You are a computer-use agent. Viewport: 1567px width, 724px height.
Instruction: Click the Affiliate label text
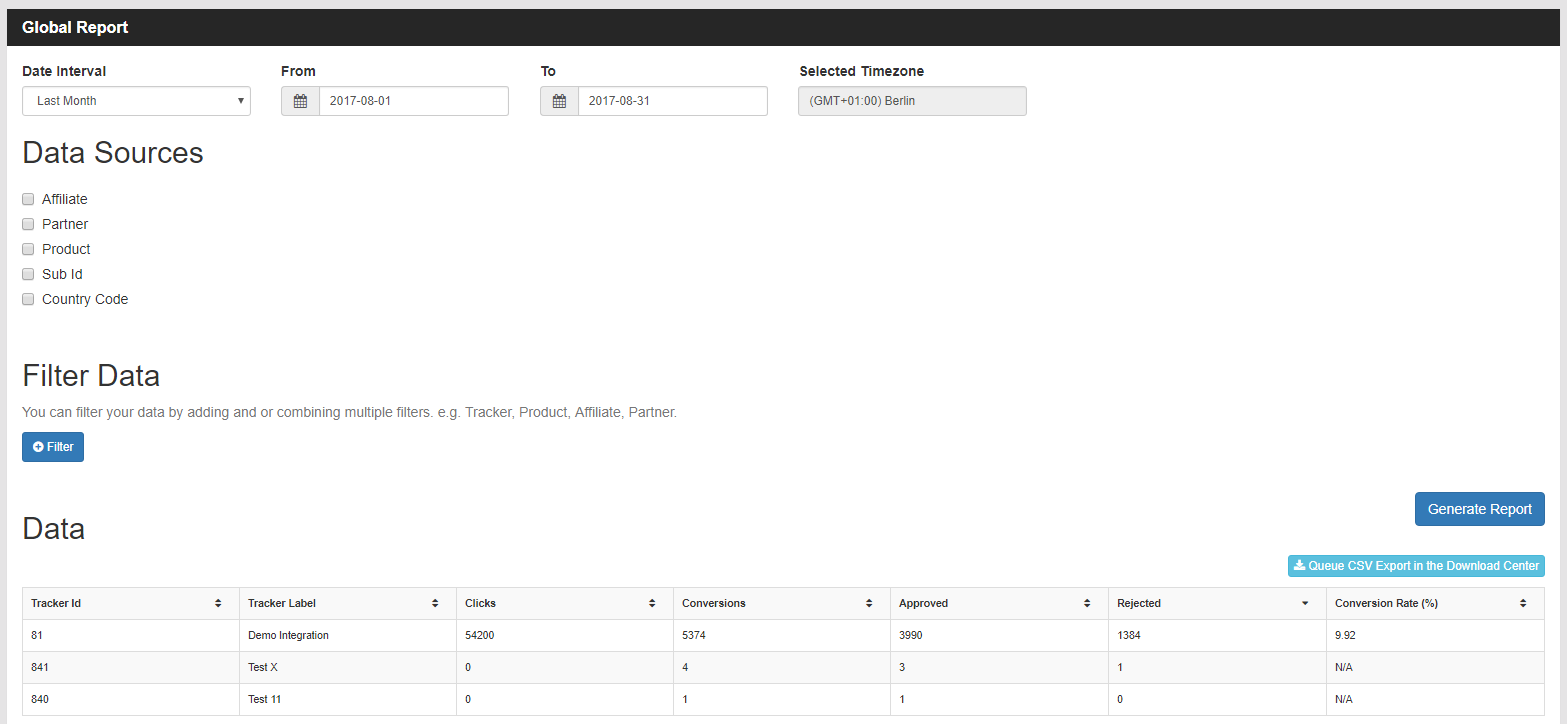[65, 199]
